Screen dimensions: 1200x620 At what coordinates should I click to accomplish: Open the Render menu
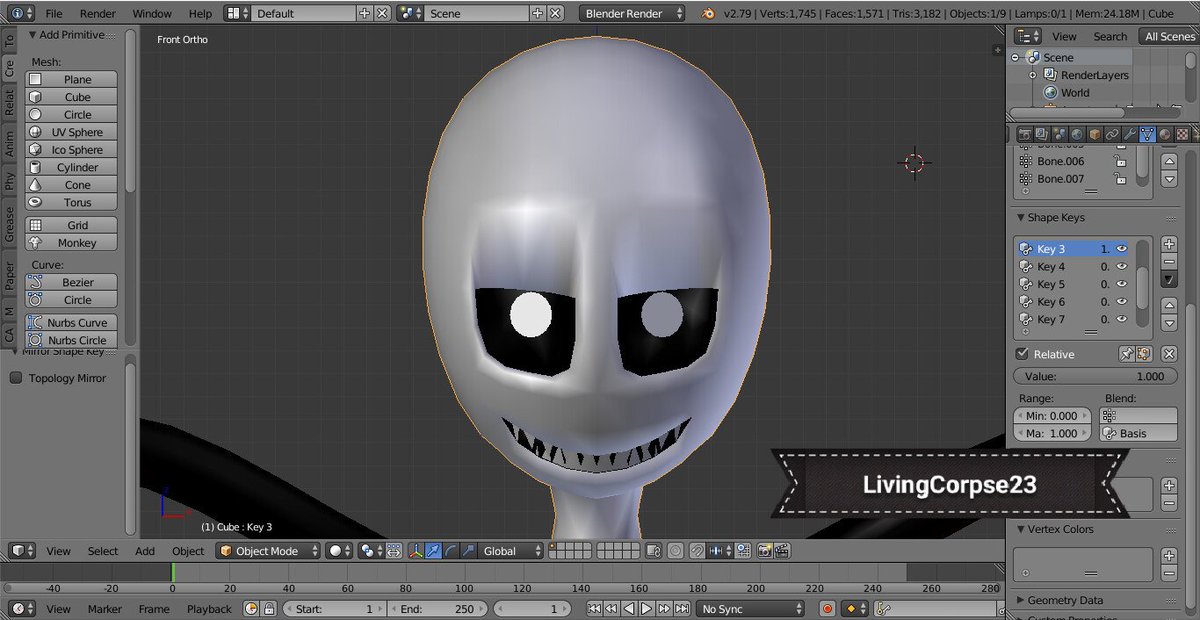click(98, 14)
